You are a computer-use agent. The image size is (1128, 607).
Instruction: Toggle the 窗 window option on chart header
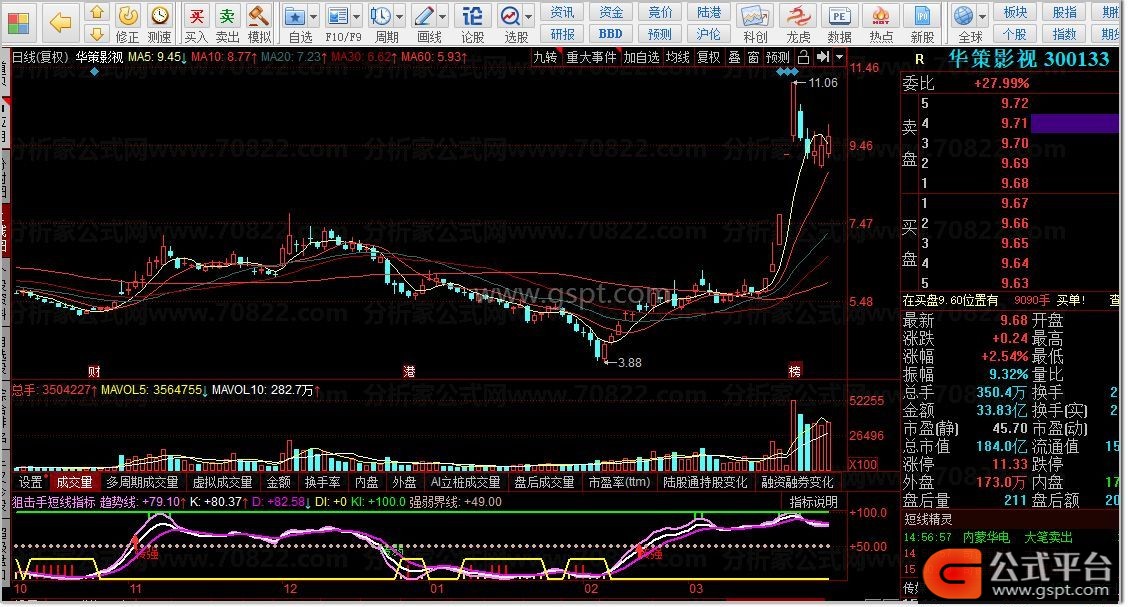point(753,57)
